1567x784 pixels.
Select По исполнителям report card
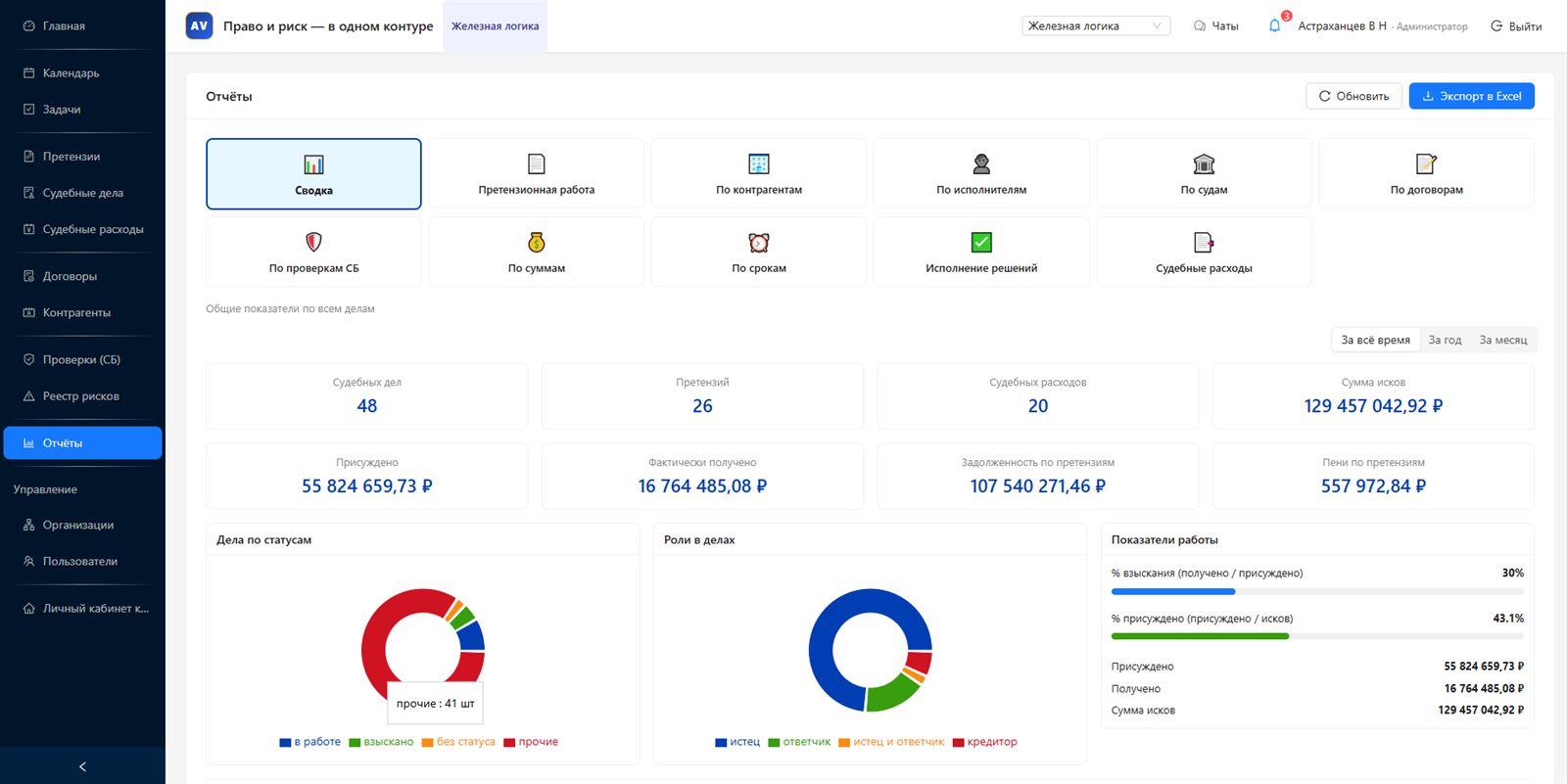point(981,173)
